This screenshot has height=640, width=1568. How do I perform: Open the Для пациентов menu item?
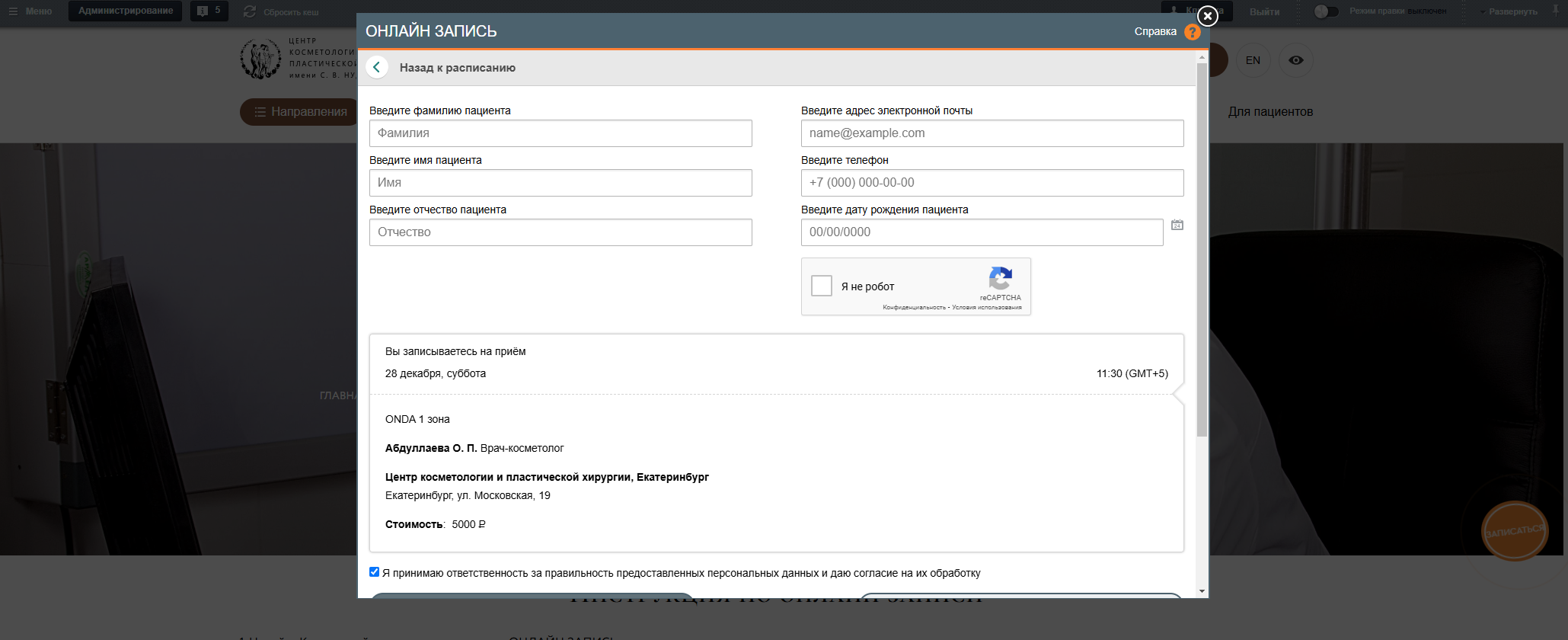click(x=1270, y=112)
